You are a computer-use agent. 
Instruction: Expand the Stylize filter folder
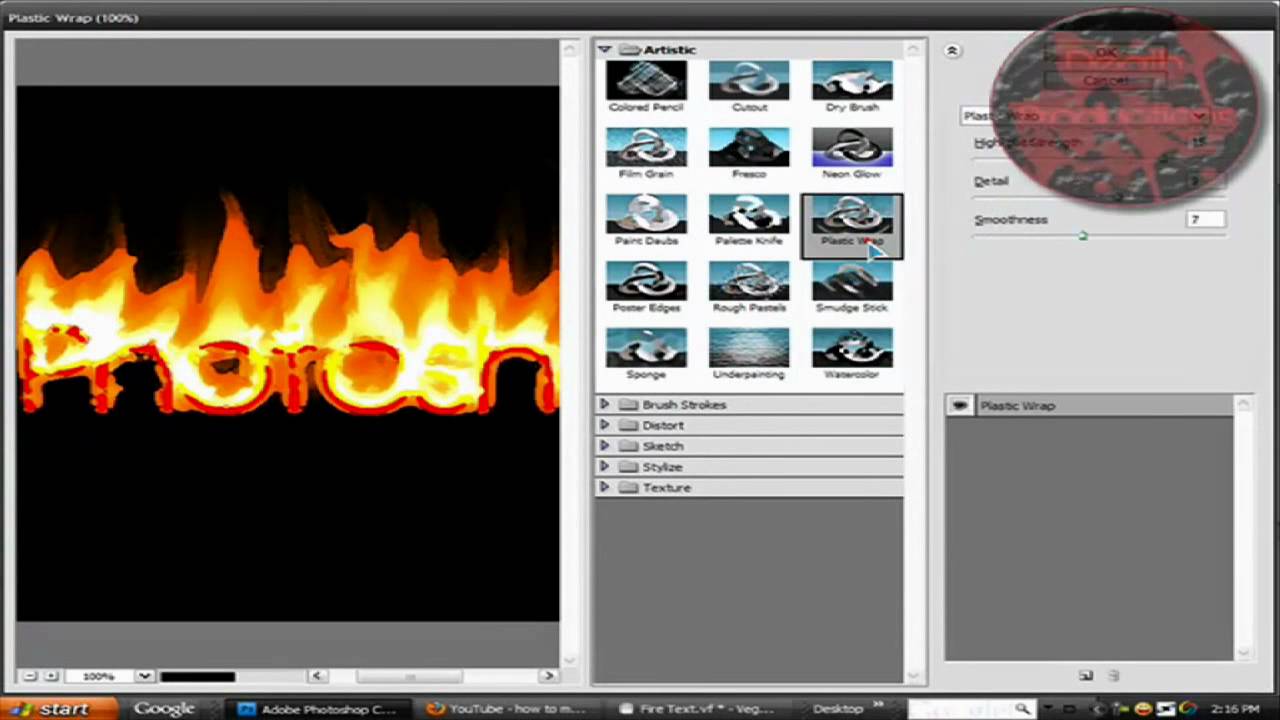click(x=604, y=467)
